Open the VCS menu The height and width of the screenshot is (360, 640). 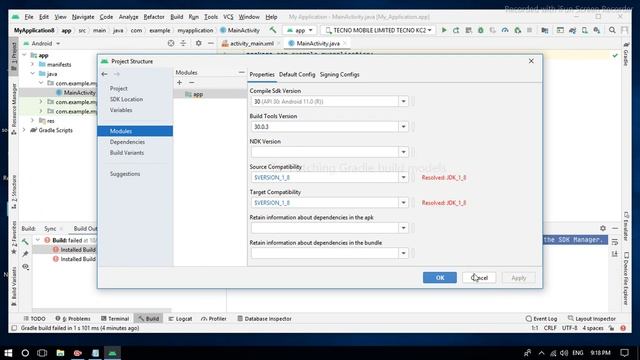click(x=228, y=17)
